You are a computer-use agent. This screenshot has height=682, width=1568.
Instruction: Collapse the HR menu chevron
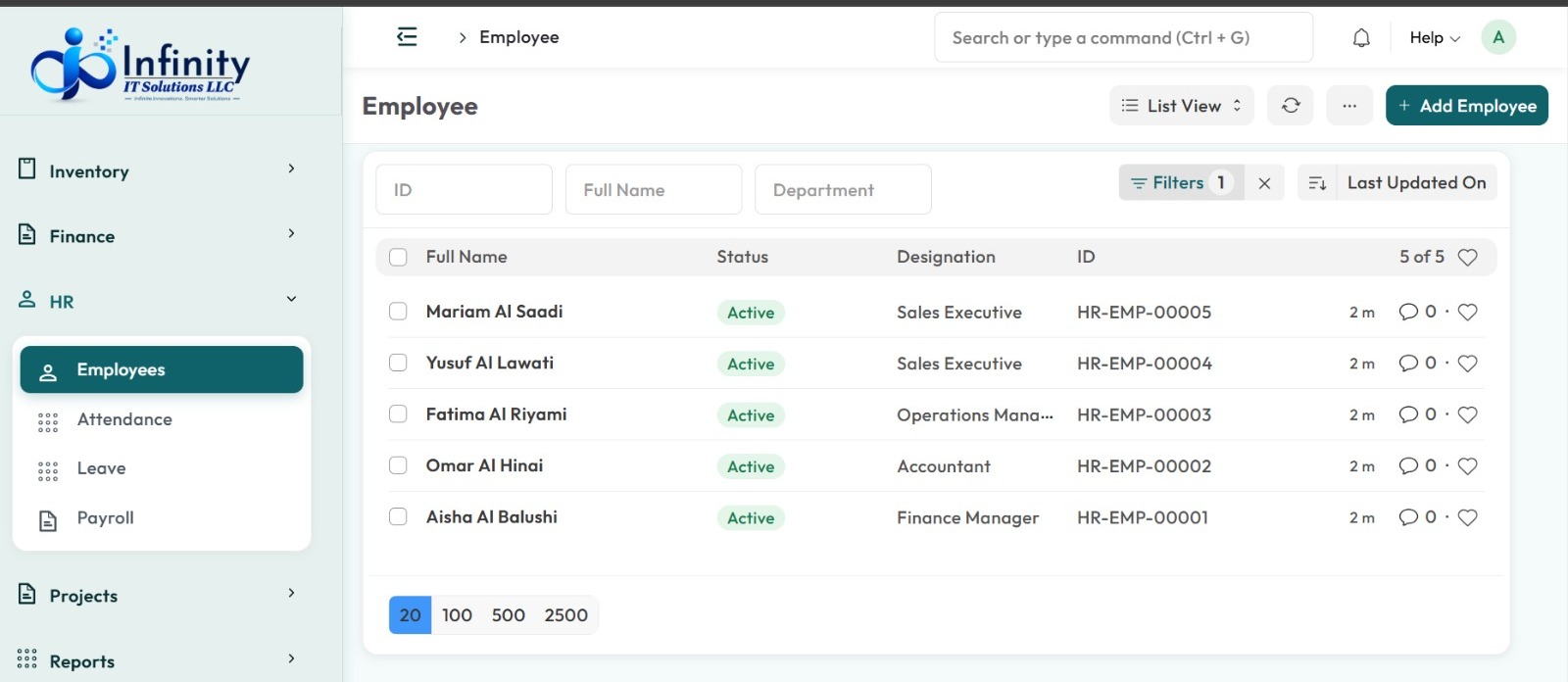pyautogui.click(x=291, y=299)
